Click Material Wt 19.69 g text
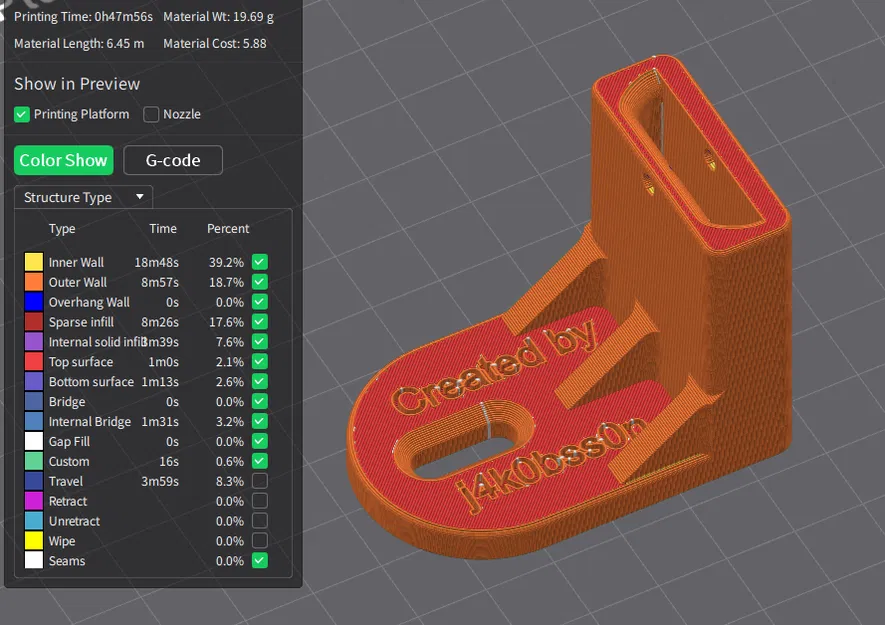This screenshot has width=885, height=625. [218, 17]
